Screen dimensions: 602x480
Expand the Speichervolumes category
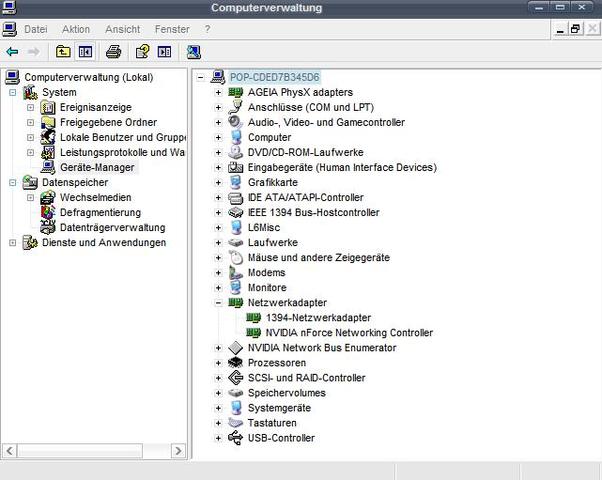(218, 393)
